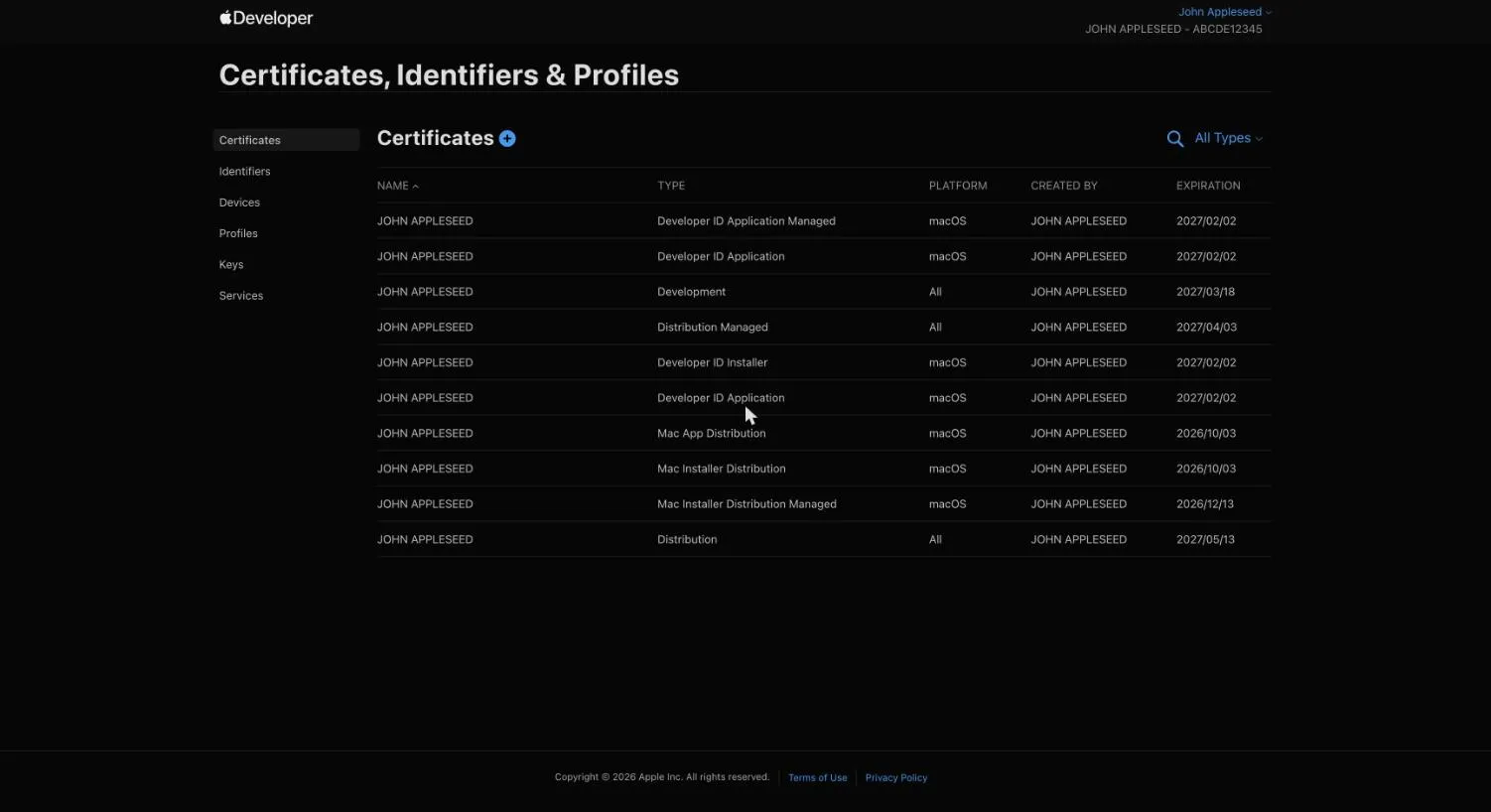Select Certificates in the sidebar
Image resolution: width=1491 pixels, height=812 pixels.
coord(286,140)
